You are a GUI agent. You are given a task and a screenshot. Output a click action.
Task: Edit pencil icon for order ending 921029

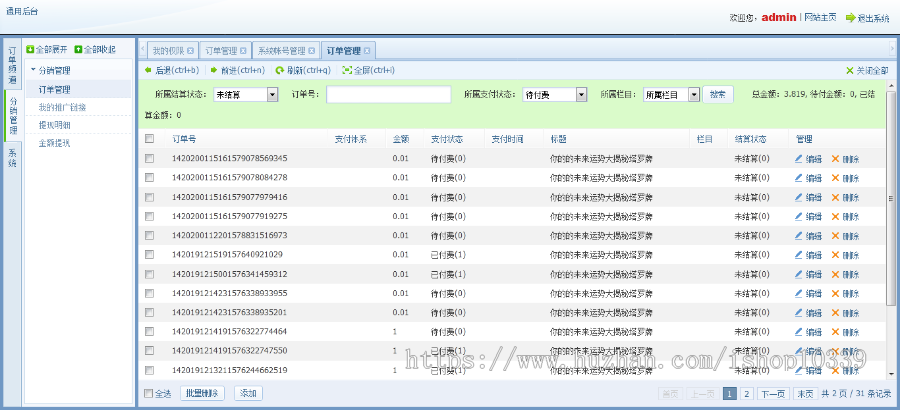[x=798, y=255]
